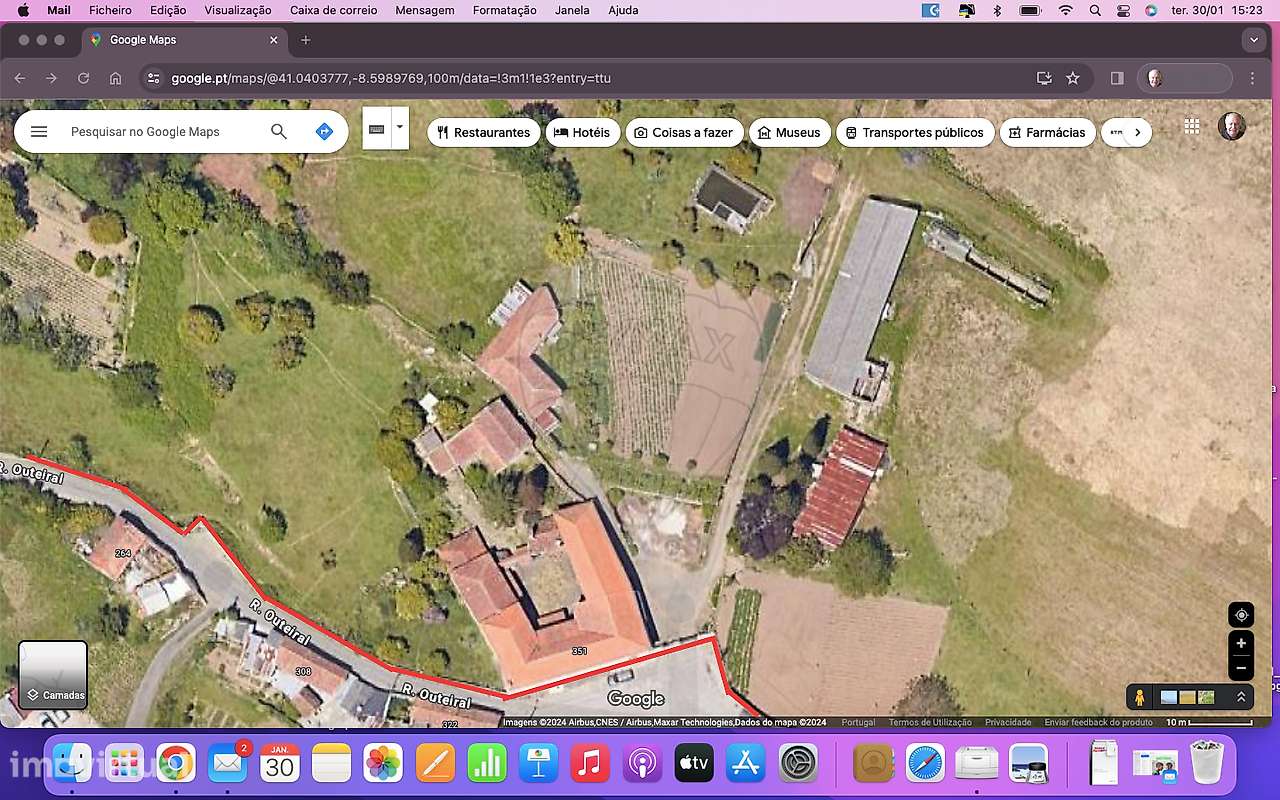Bookmark this page with the star icon
Image resolution: width=1280 pixels, height=800 pixels.
coord(1073,78)
